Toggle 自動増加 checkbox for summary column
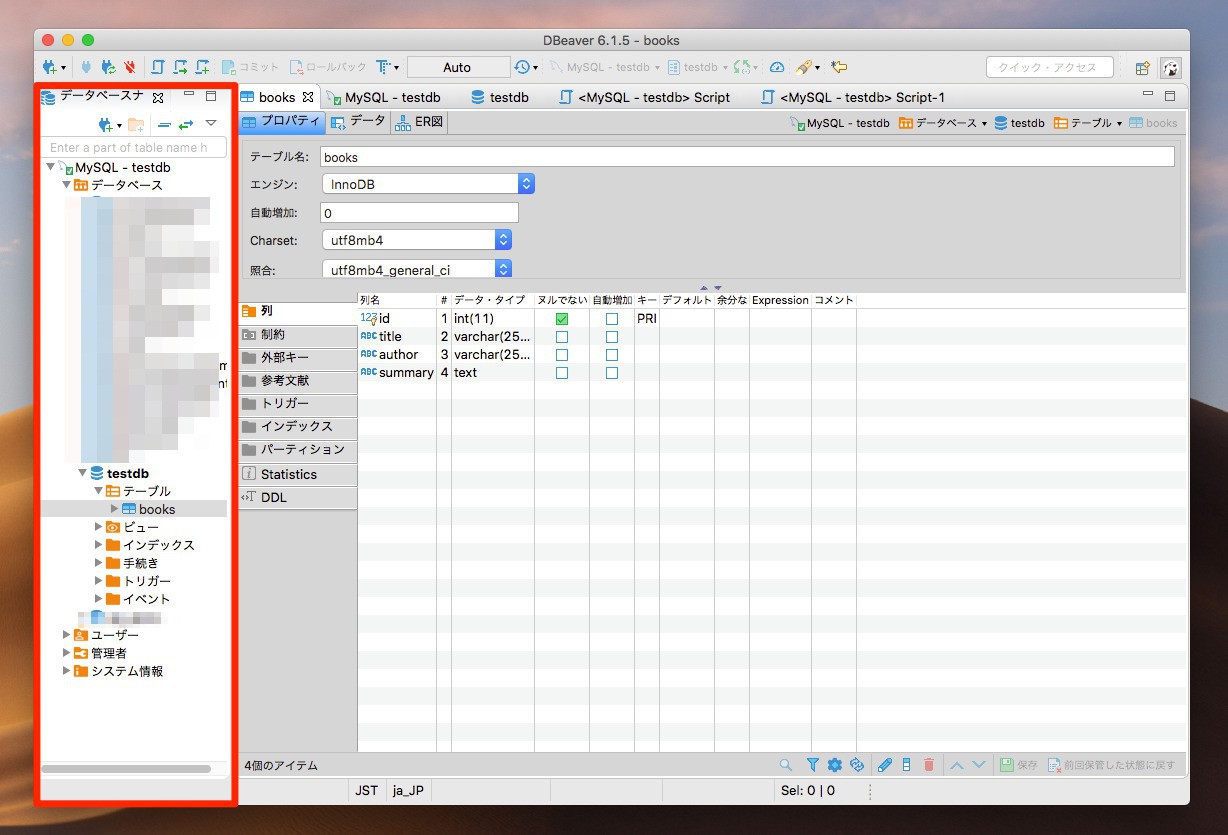 (612, 372)
